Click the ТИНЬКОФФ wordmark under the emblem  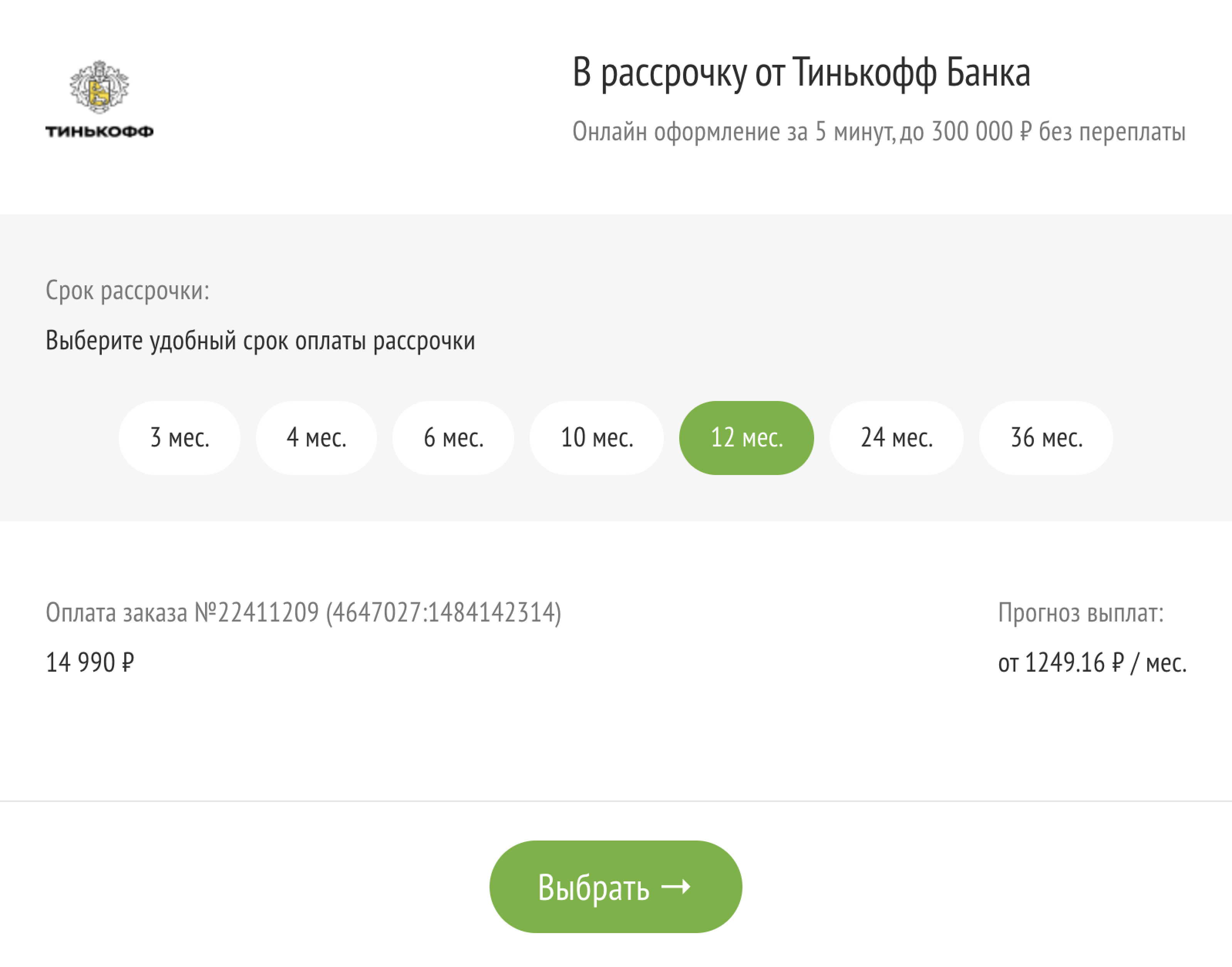click(99, 131)
